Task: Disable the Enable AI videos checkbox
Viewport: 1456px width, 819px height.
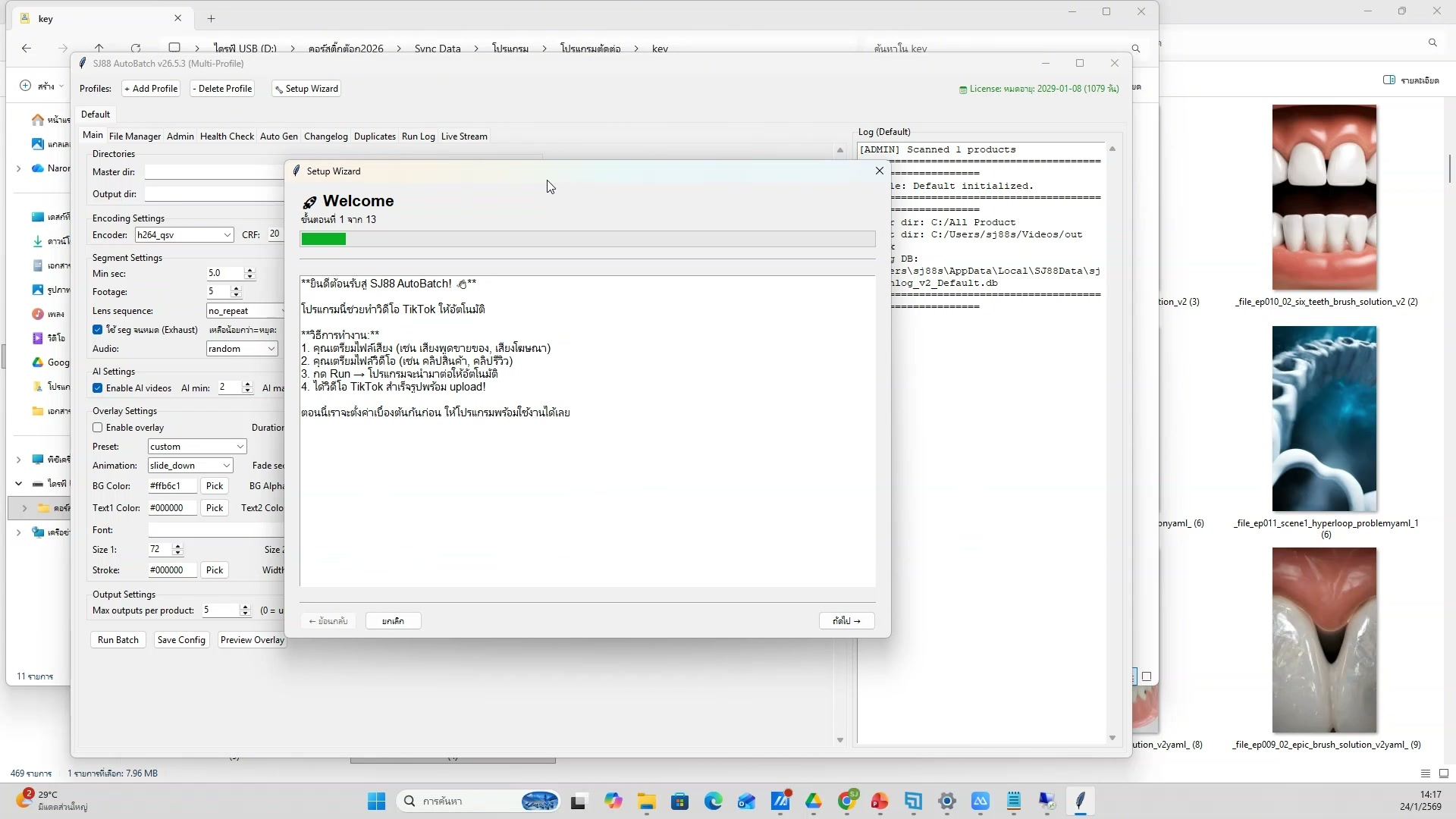Action: pos(98,388)
